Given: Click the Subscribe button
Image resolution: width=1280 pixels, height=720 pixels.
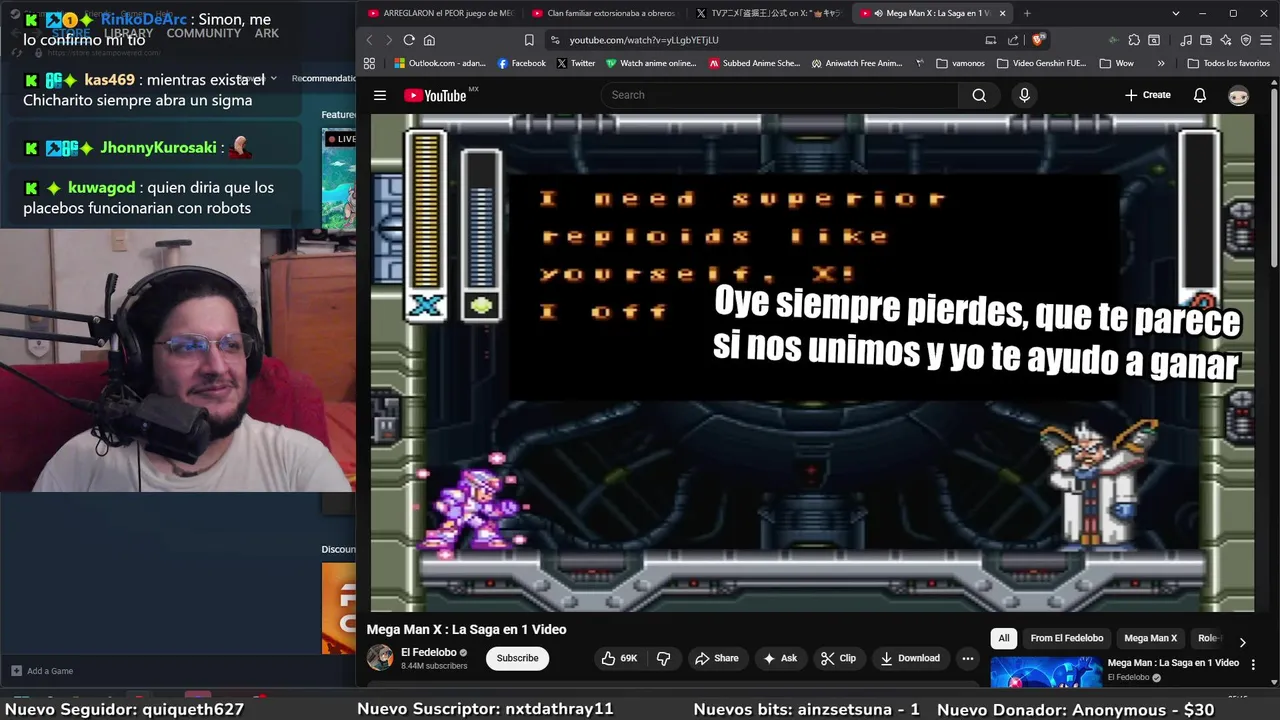Looking at the screenshot, I should [517, 658].
